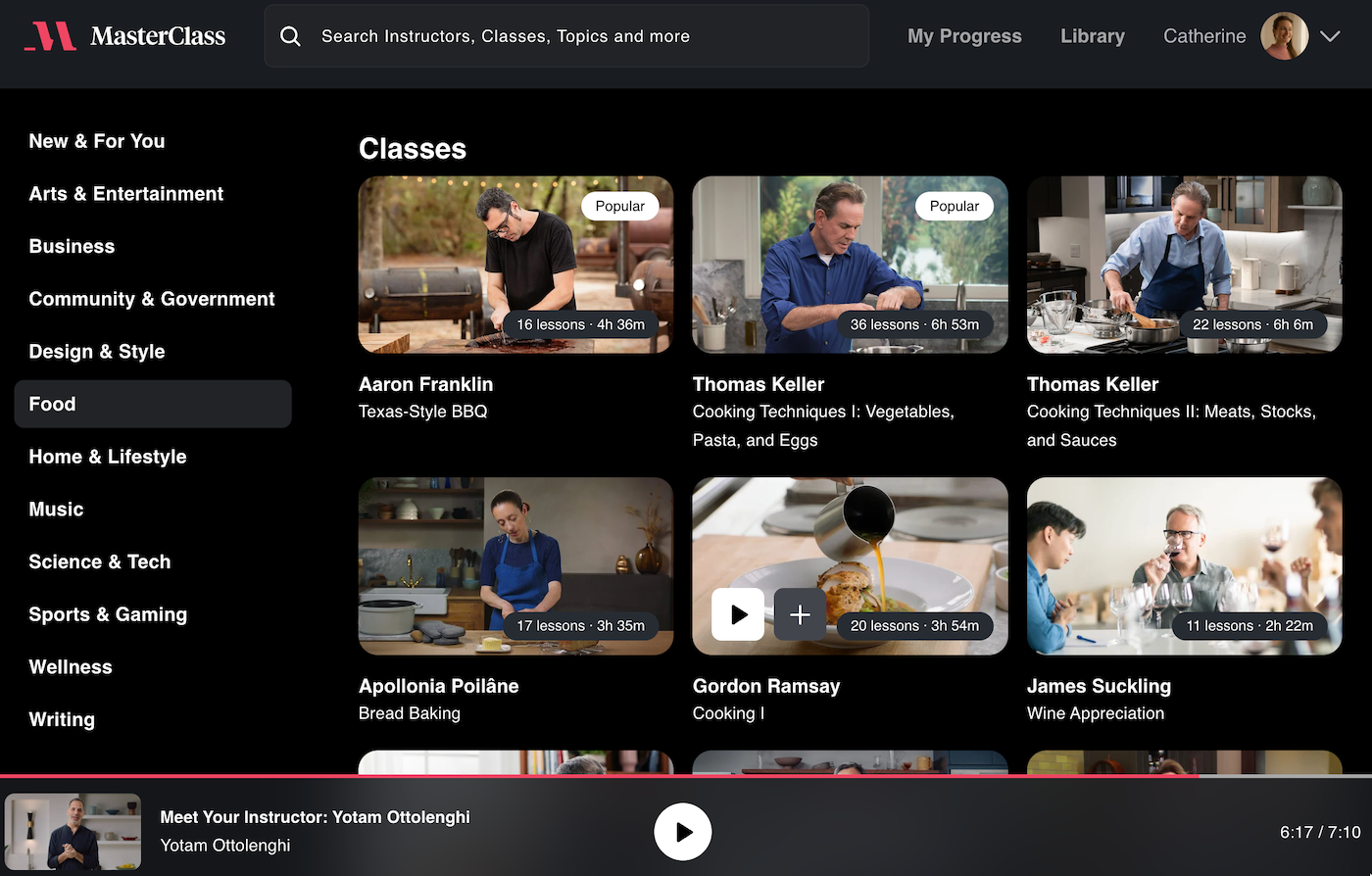
Task: Click the Popular badge on Thomas Keller
Action: click(954, 206)
